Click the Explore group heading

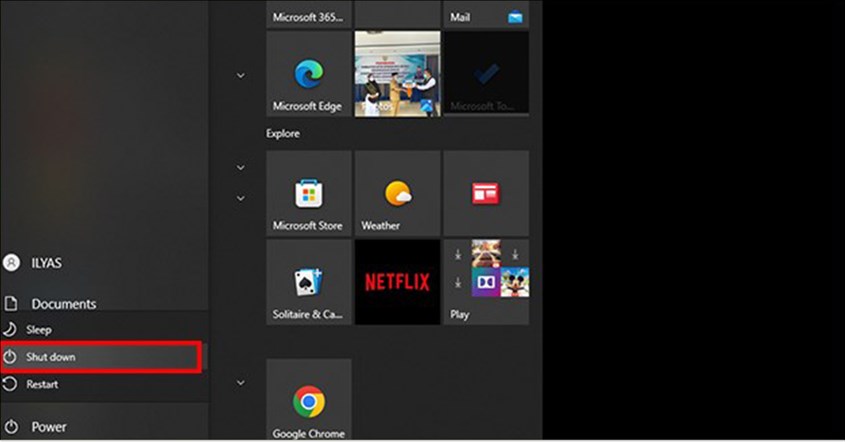tap(283, 134)
